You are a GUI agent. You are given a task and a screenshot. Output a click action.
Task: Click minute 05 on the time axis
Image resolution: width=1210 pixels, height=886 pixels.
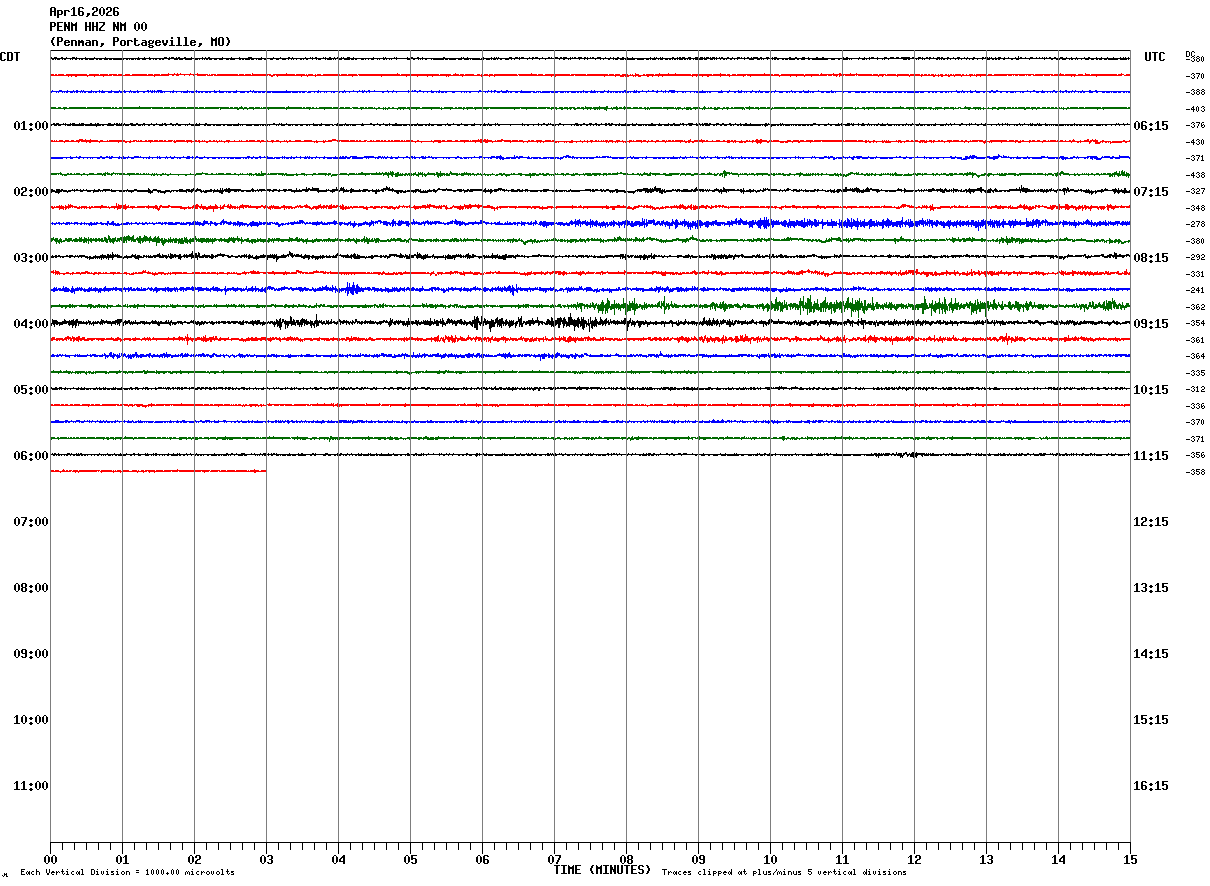pos(410,860)
